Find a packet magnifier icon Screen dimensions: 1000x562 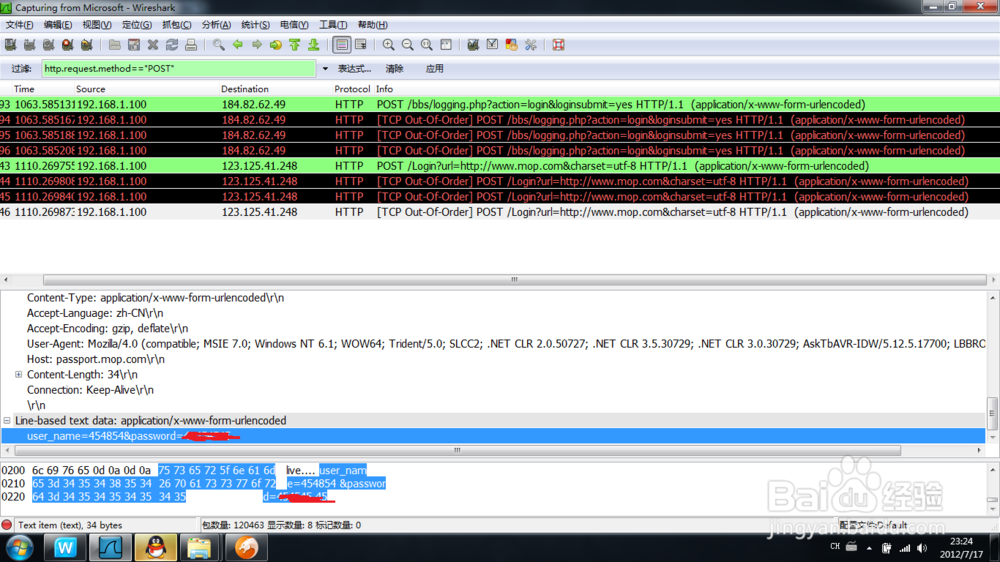point(218,45)
